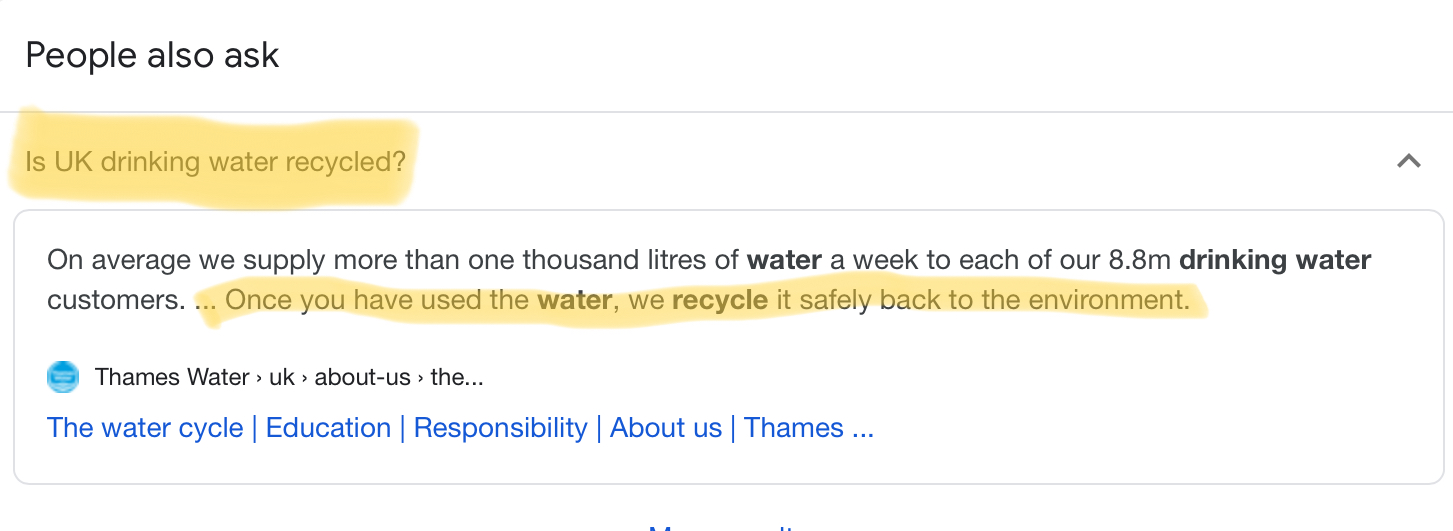Open 'The water cycle' at the link title's start
This screenshot has height=531, width=1453.
point(145,428)
